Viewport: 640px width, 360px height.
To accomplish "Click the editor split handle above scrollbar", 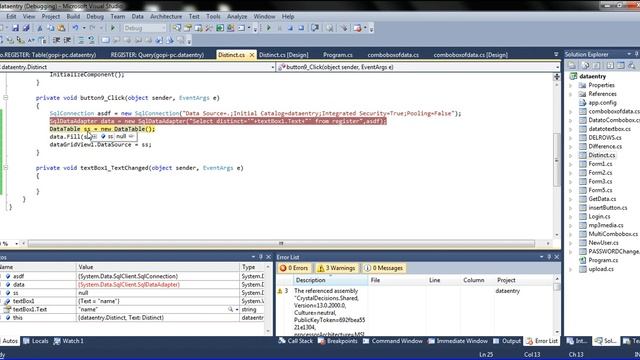I will [x=556, y=77].
